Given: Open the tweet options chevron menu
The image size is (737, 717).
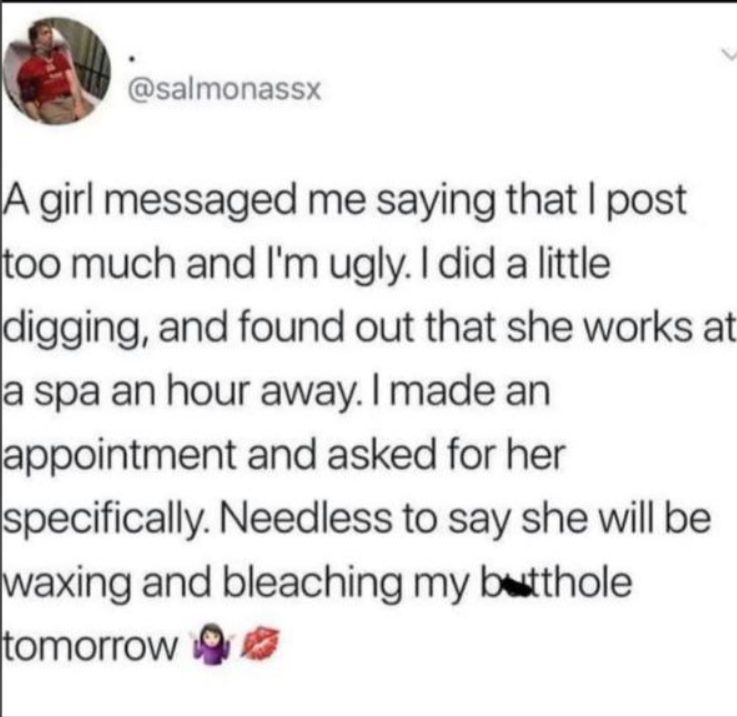Looking at the screenshot, I should click(729, 54).
